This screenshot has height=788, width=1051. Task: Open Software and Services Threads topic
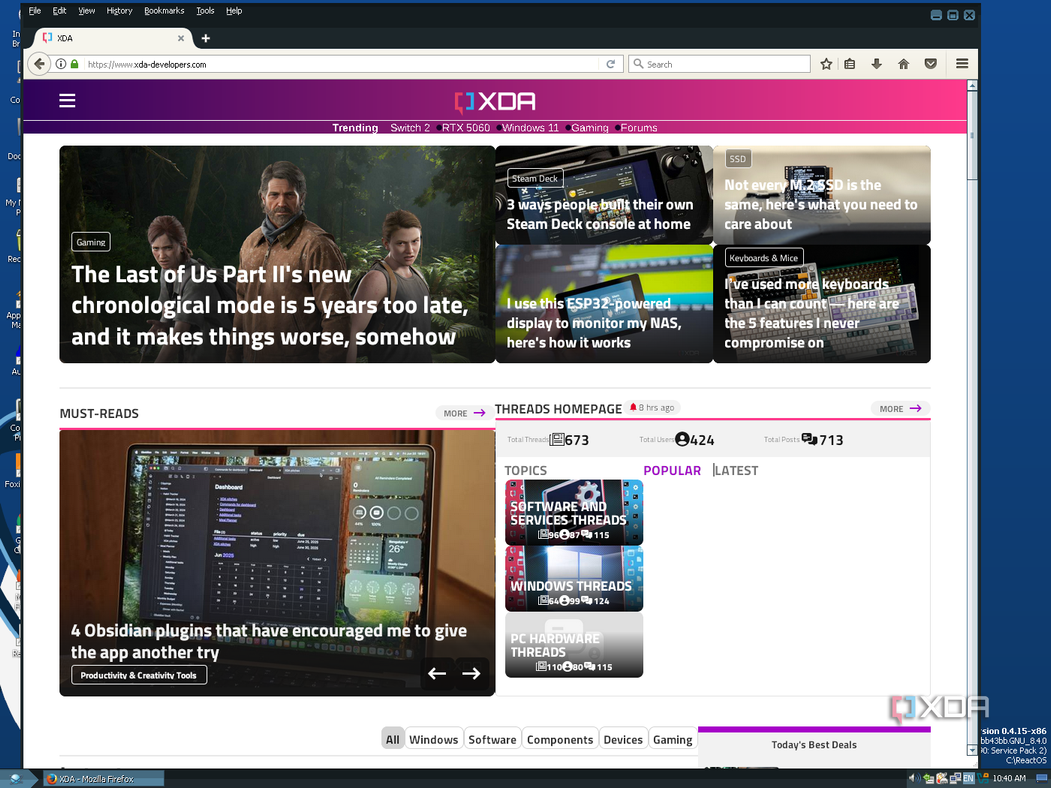574,512
